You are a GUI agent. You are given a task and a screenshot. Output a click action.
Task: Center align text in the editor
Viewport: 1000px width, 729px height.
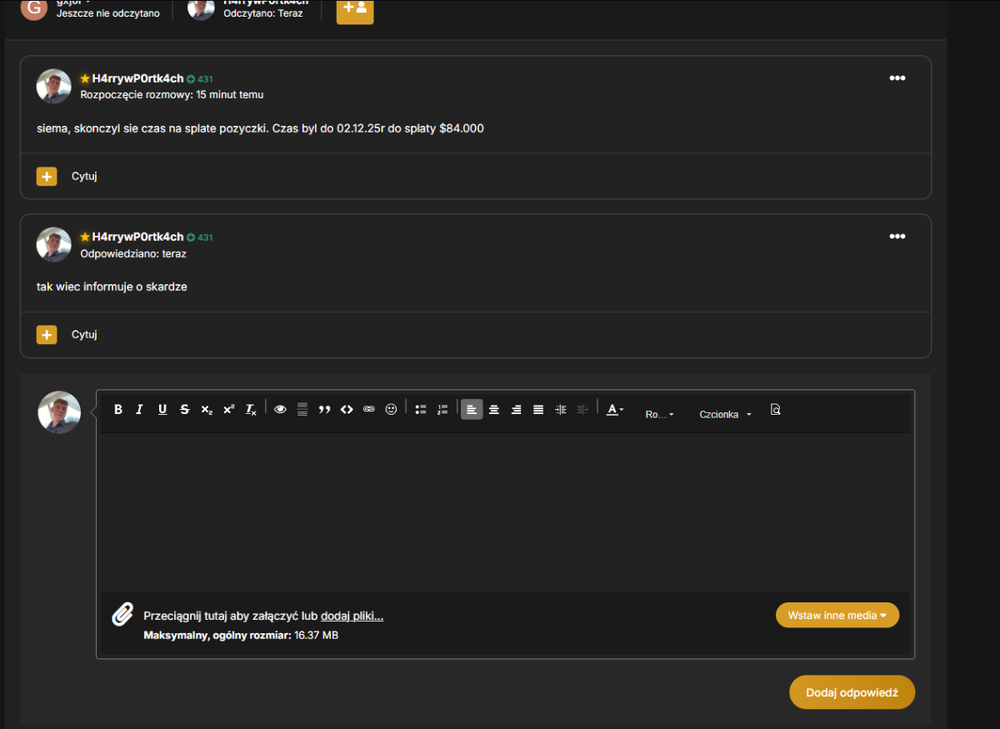494,409
